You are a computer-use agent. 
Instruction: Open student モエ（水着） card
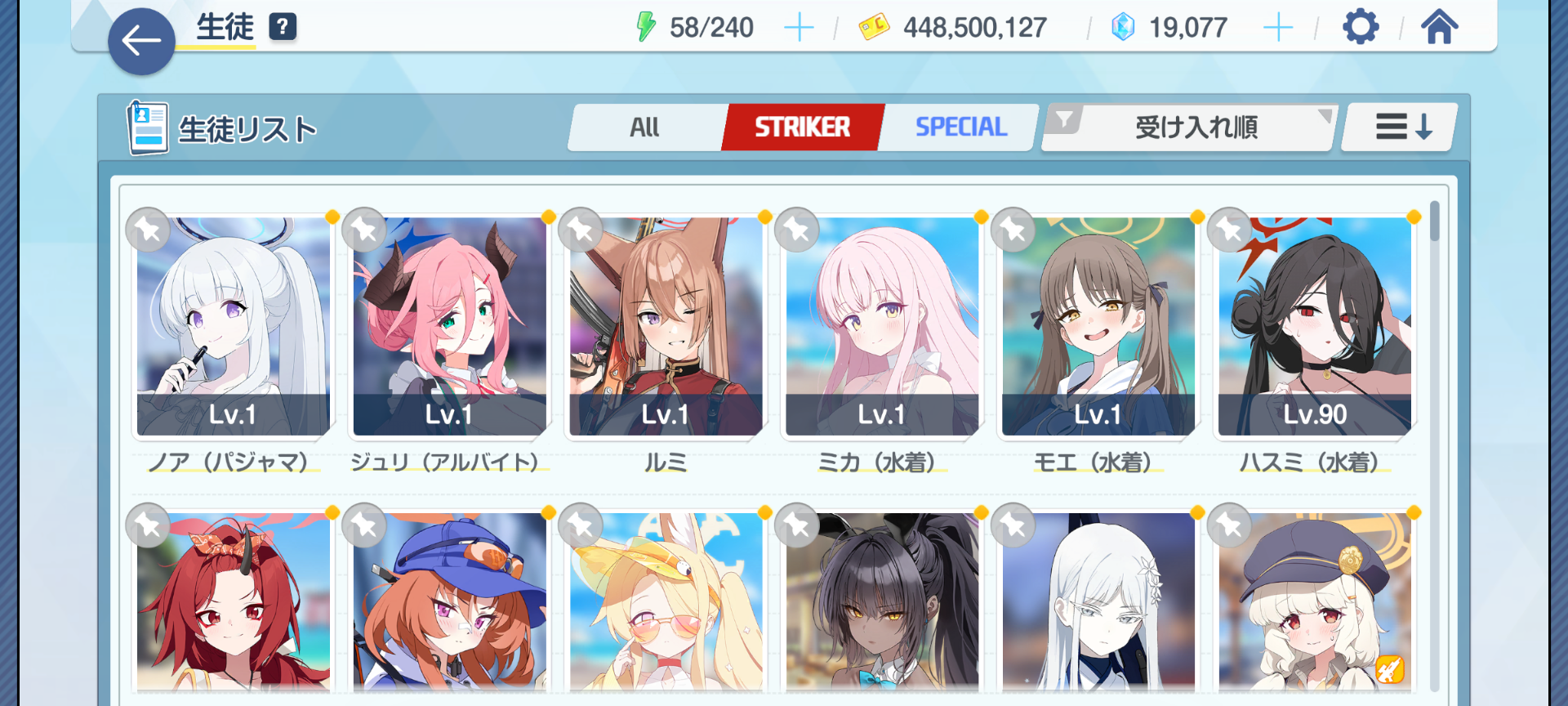click(1098, 327)
